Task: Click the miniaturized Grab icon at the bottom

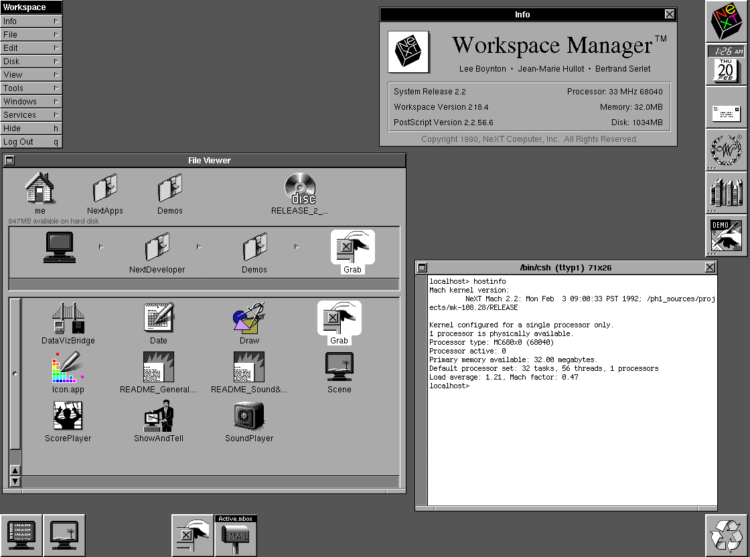Action: pos(192,535)
